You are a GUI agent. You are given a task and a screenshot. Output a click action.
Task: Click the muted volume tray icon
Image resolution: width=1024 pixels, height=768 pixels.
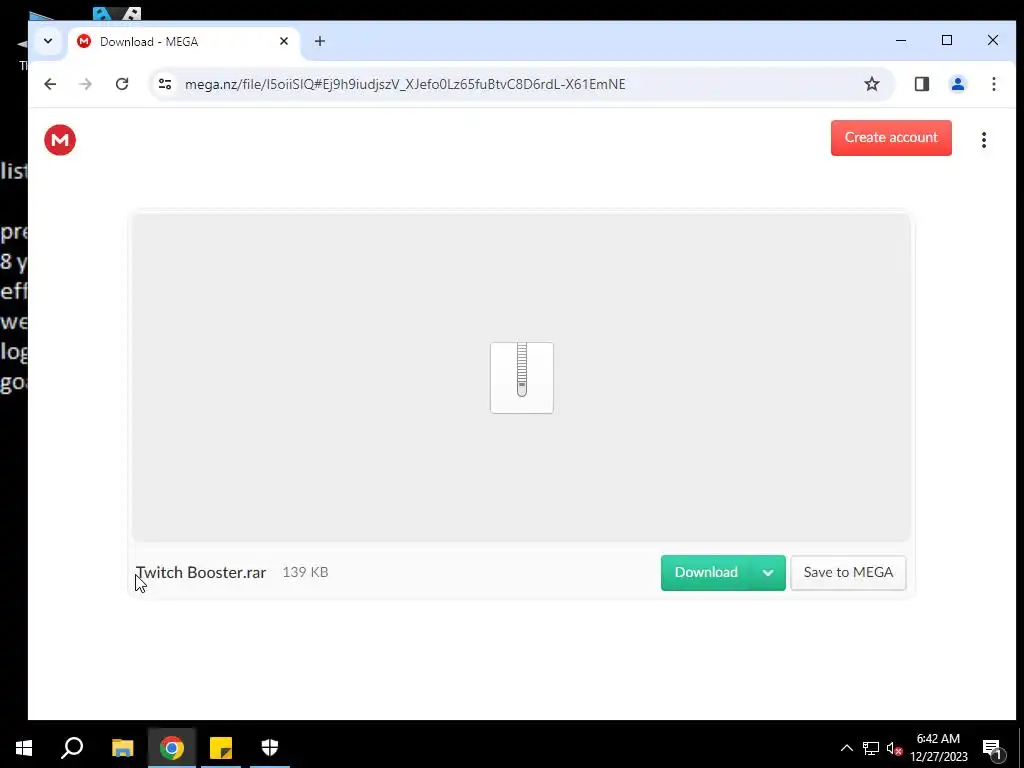click(894, 748)
